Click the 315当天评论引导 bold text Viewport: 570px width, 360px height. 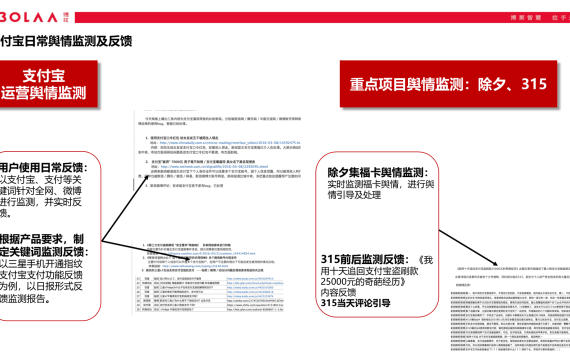tap(356, 303)
